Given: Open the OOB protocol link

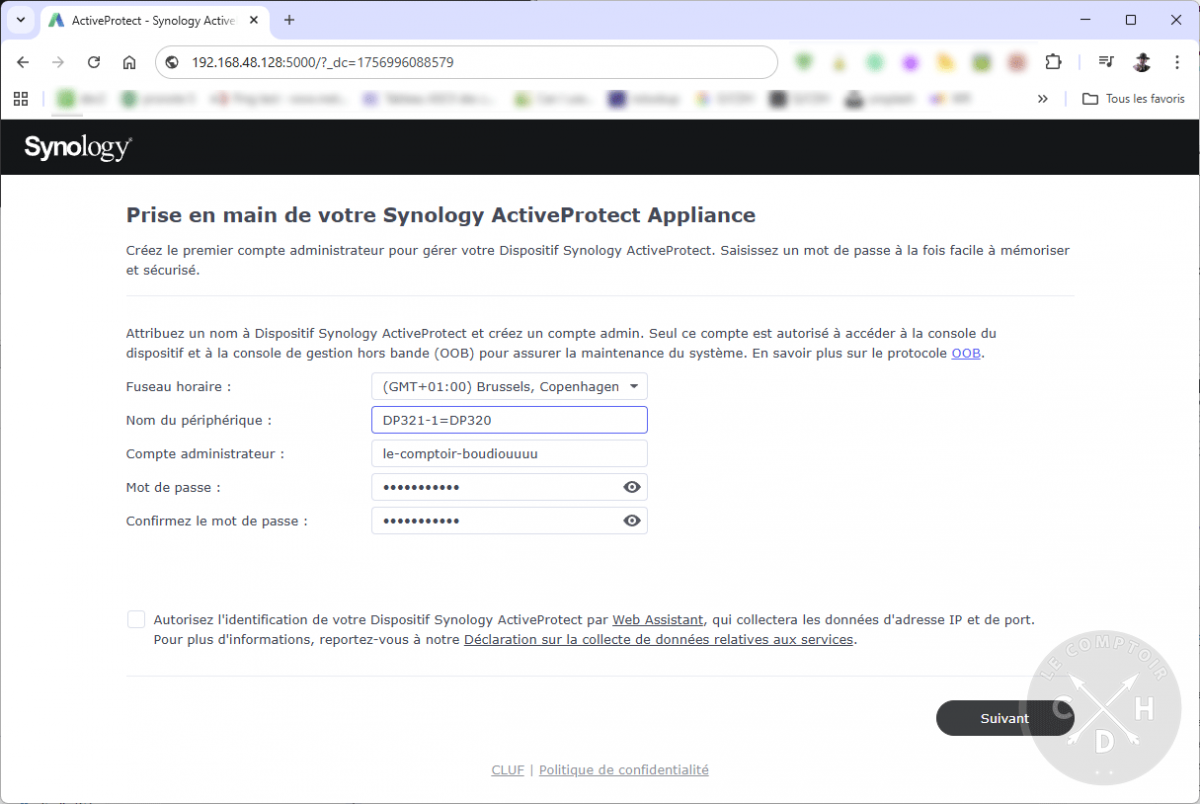Looking at the screenshot, I should coord(966,353).
